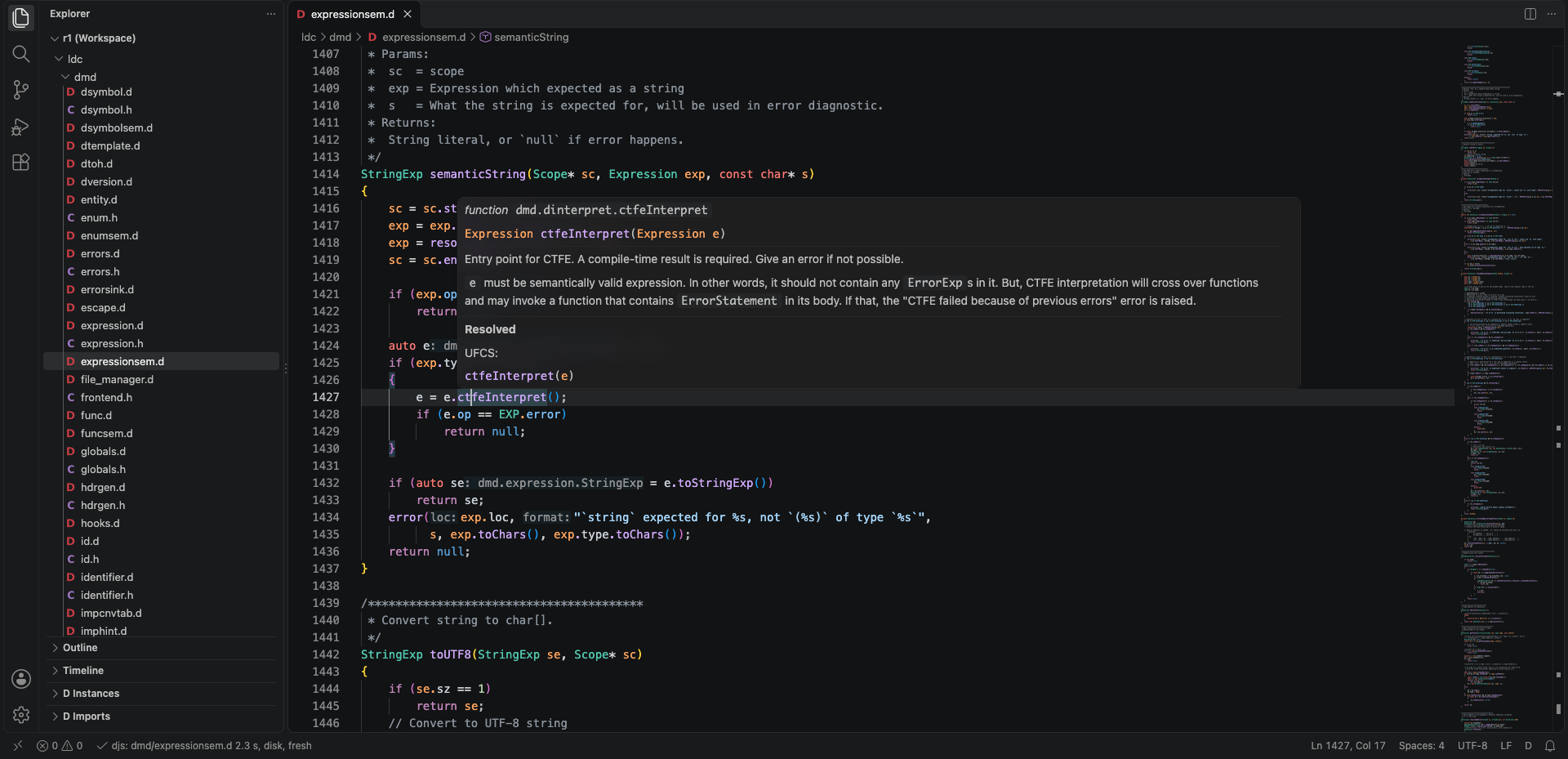This screenshot has height=759, width=1568.
Task: Go to line via Ln 1427, Col 17
Action: click(x=1348, y=745)
